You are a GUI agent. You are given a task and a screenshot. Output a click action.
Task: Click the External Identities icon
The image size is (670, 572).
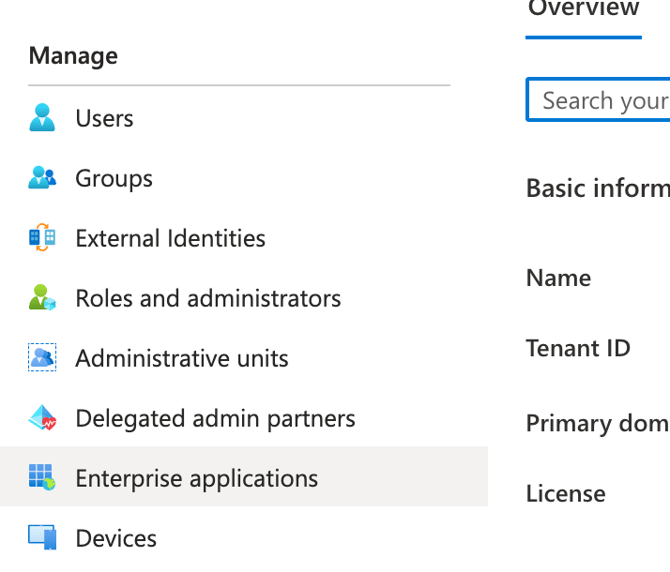tap(42, 238)
